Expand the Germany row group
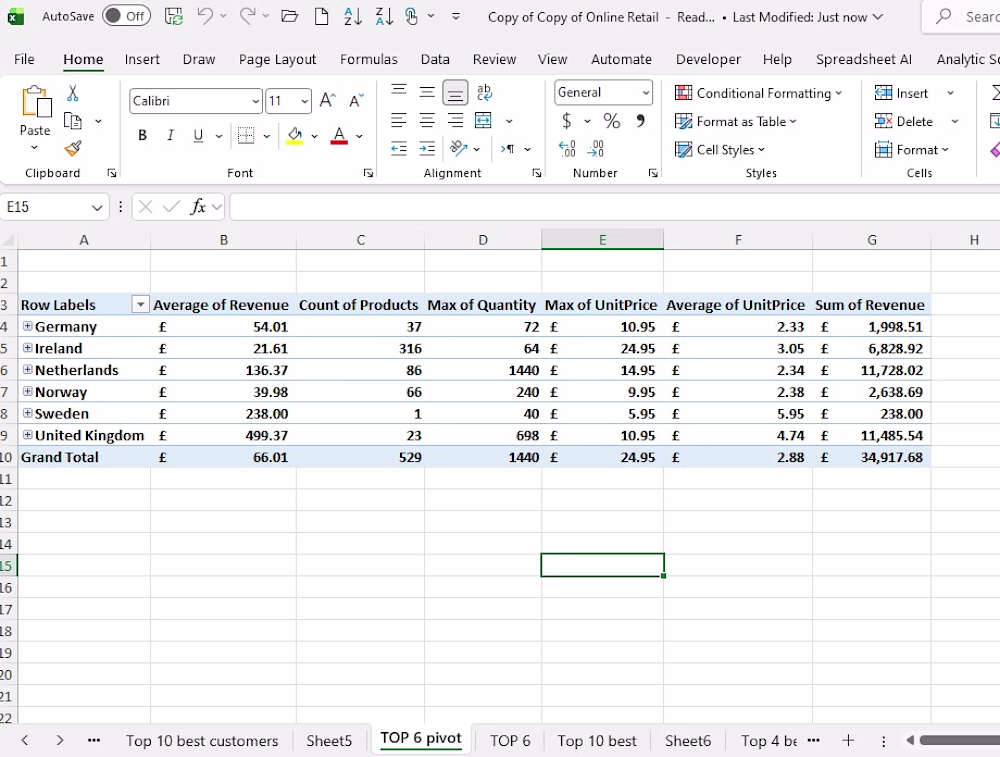 27,326
